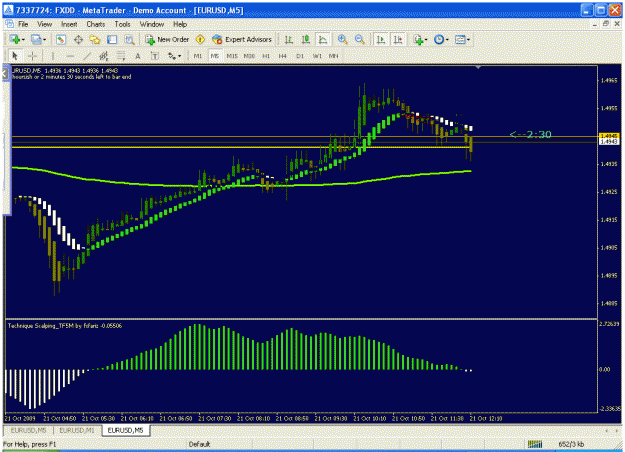Open the Indicators list icon
The height and width of the screenshot is (452, 625).
(x=418, y=39)
